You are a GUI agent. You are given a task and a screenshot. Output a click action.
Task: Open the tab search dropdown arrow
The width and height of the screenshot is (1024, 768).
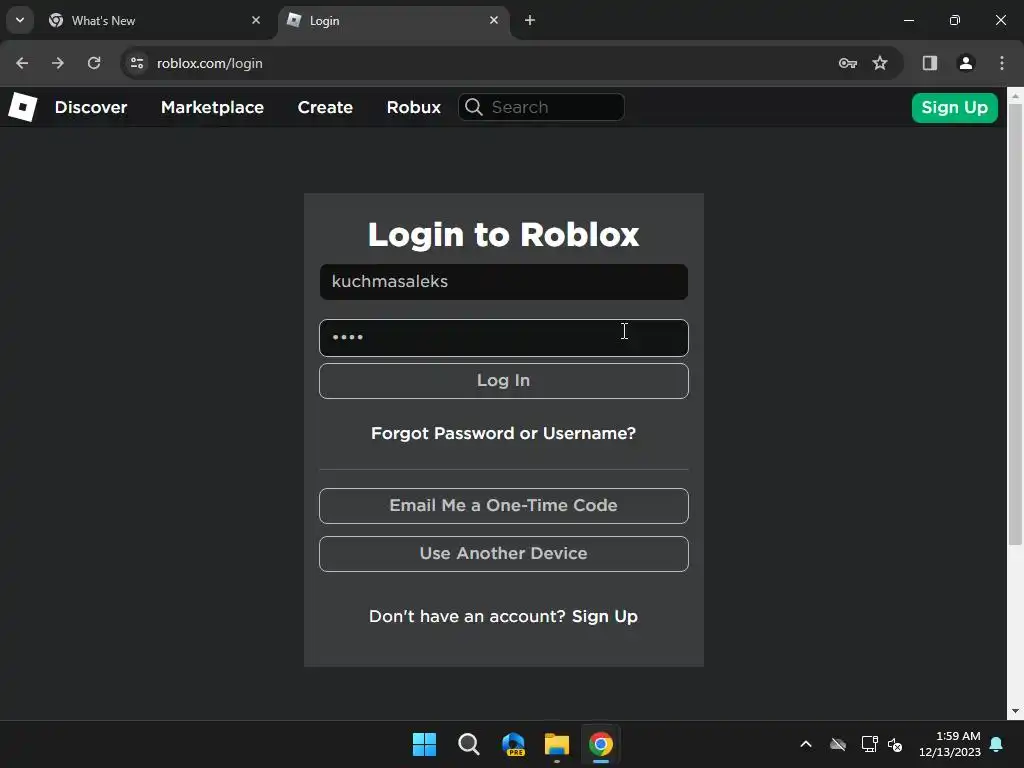tap(20, 20)
